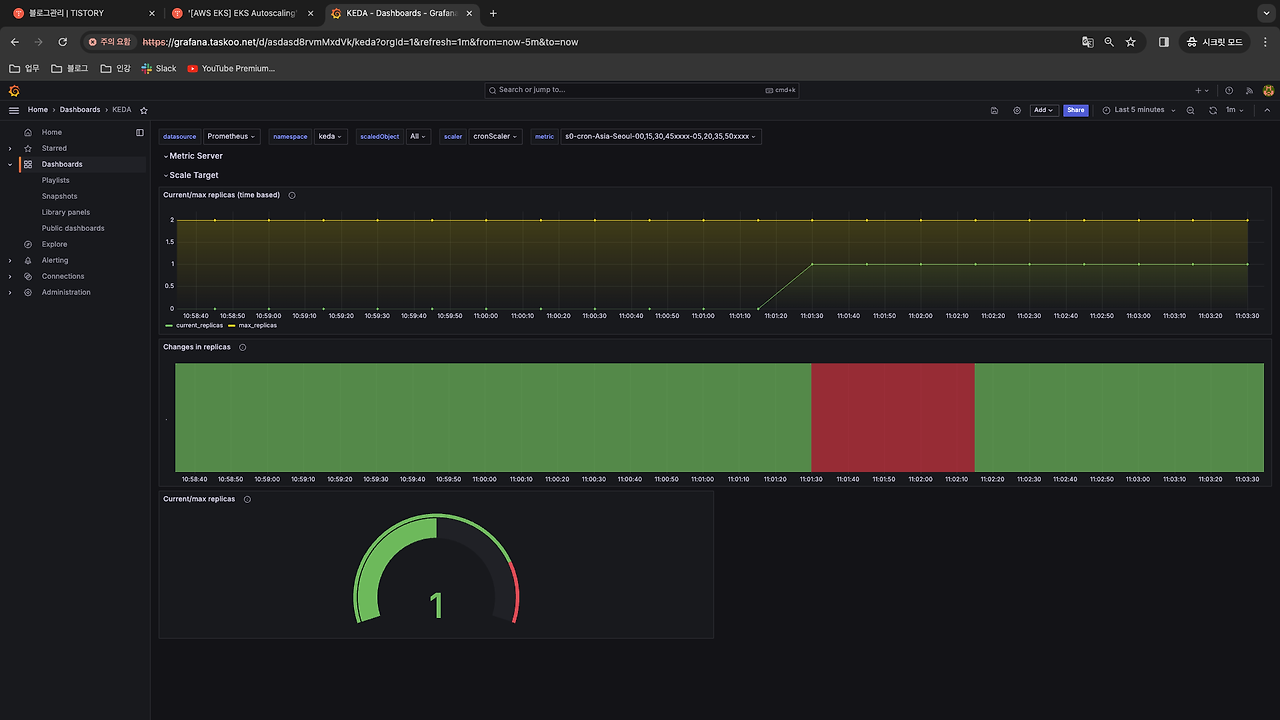The height and width of the screenshot is (720, 1280).
Task: Open Snapshots in the sidebar
Action: point(59,196)
